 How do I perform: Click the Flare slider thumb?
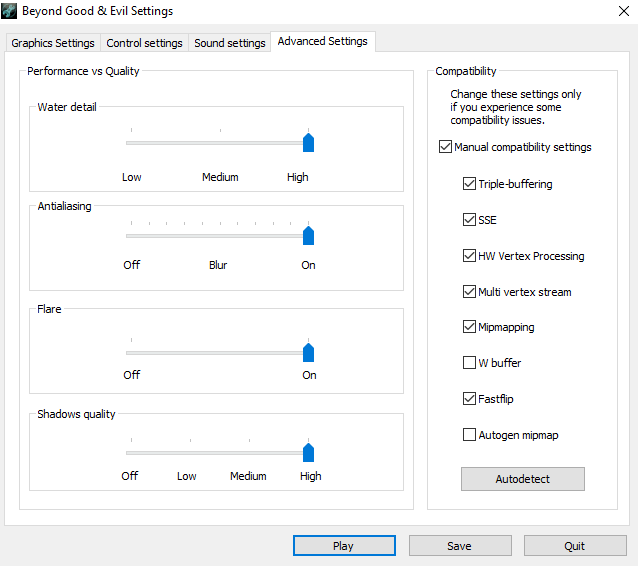pyautogui.click(x=308, y=352)
